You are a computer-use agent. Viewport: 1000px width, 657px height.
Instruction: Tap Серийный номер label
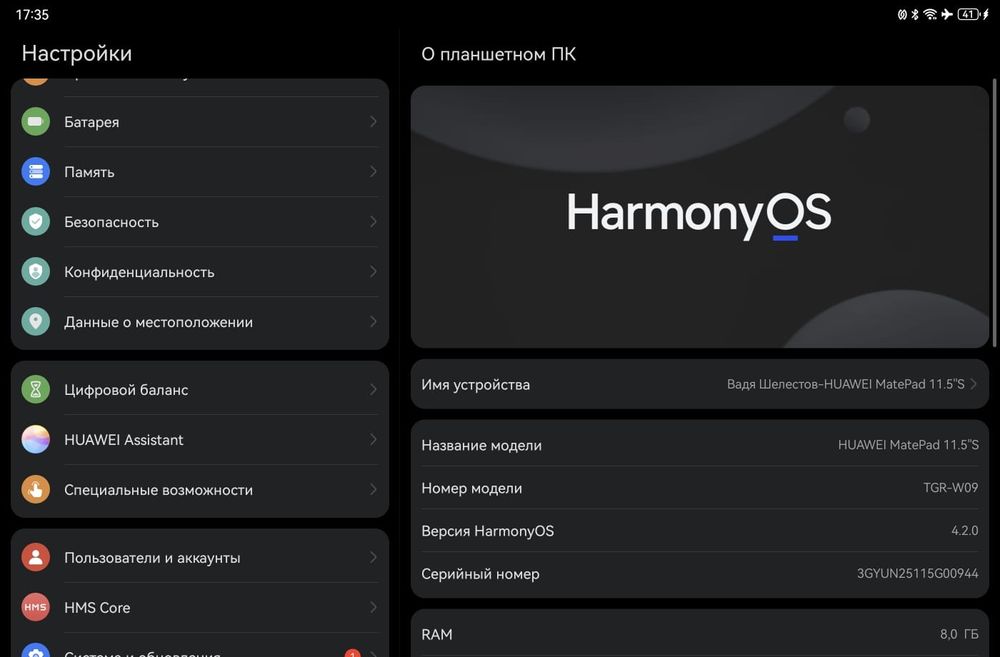pyautogui.click(x=480, y=574)
